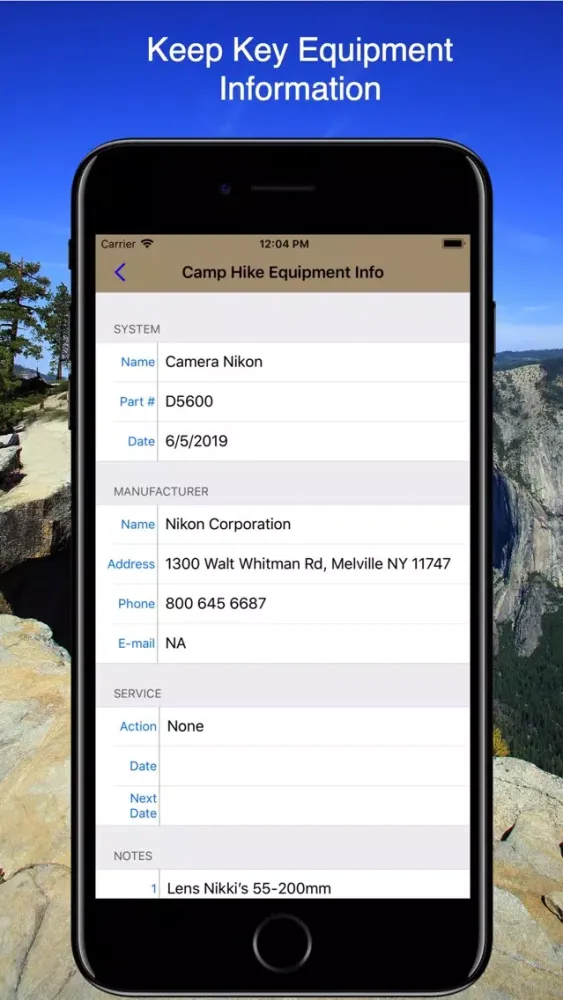Tap the back arrow in the navigation bar
Viewport: 563px width, 1000px height.
120,272
